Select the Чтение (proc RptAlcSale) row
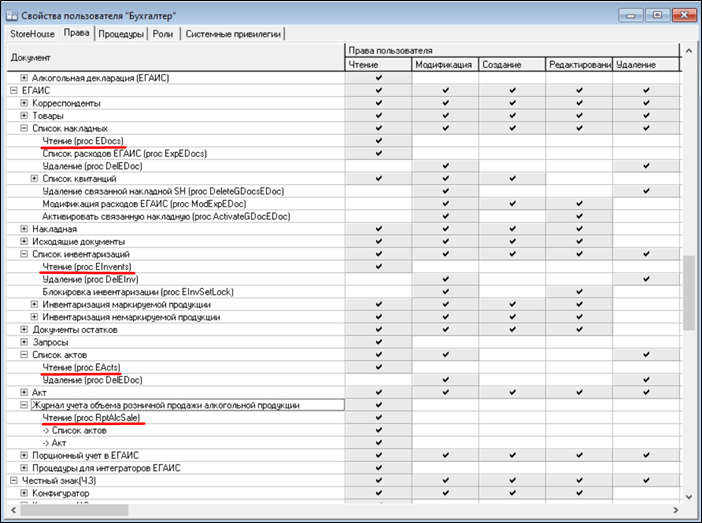Viewport: 702px width, 523px height. pos(91,418)
